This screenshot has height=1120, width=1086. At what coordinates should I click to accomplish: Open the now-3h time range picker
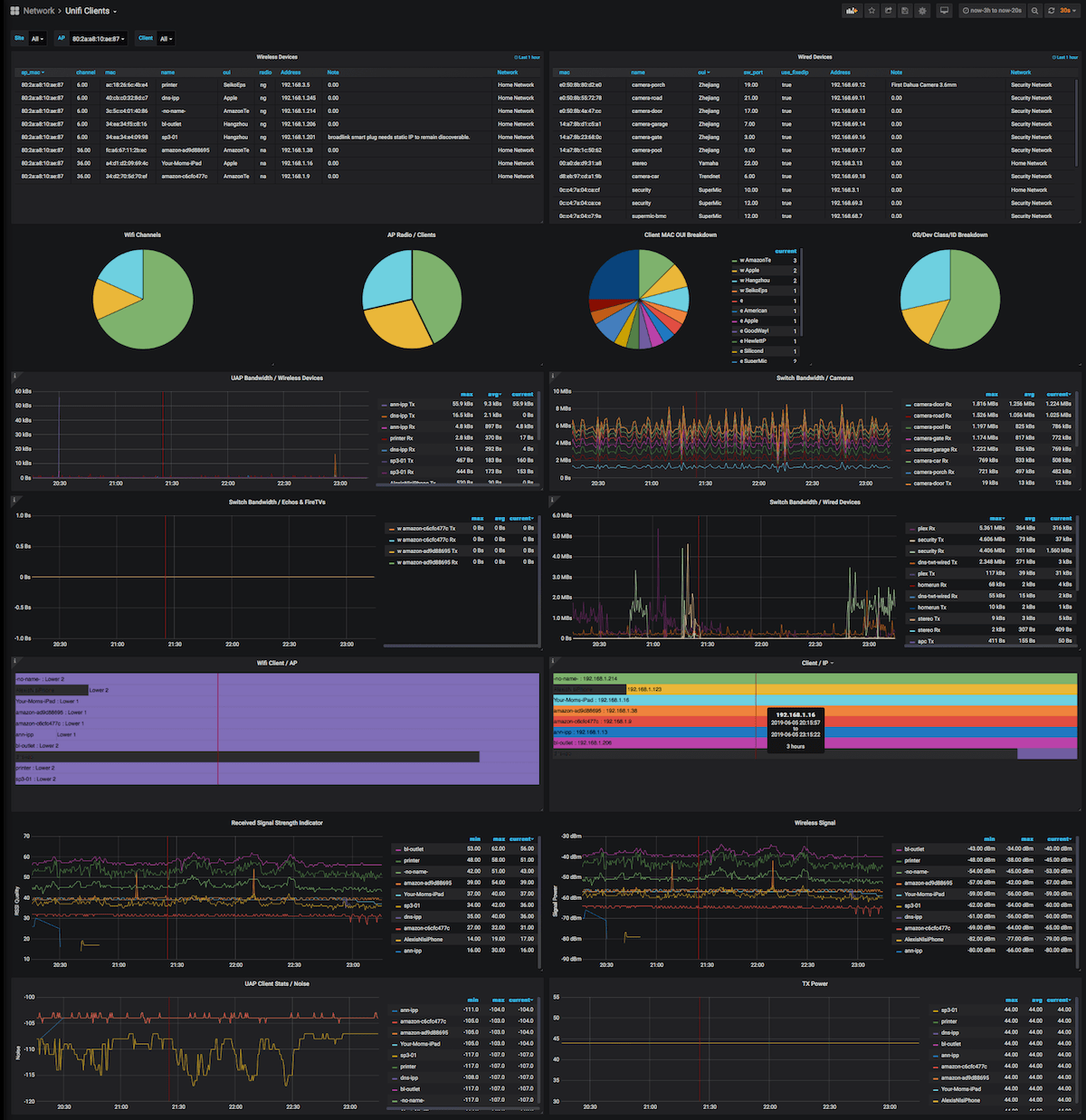tap(992, 11)
